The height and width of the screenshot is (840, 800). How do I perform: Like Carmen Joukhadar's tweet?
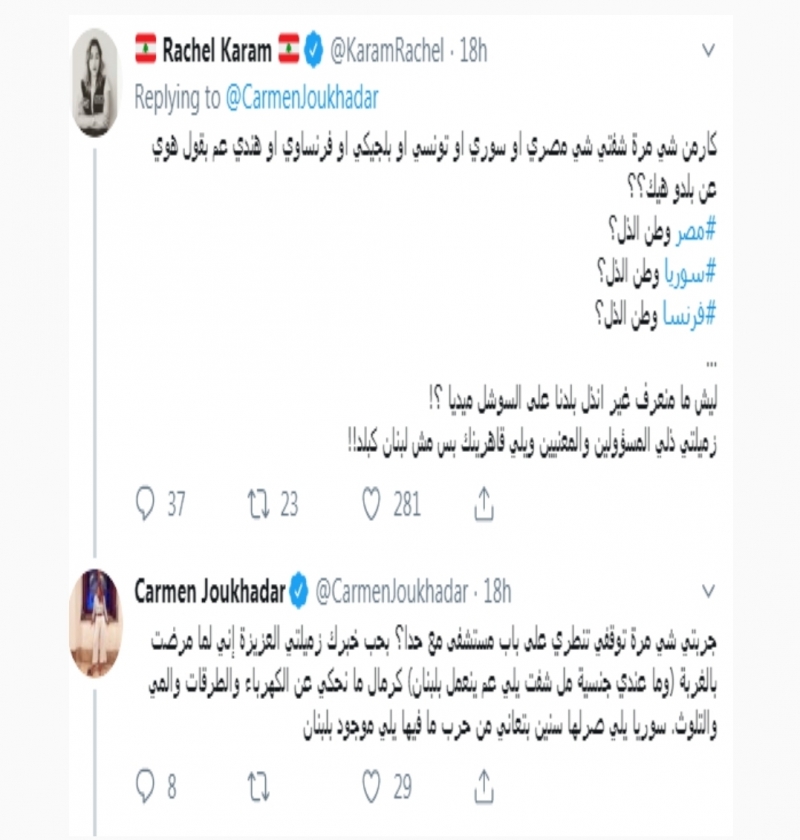372,787
